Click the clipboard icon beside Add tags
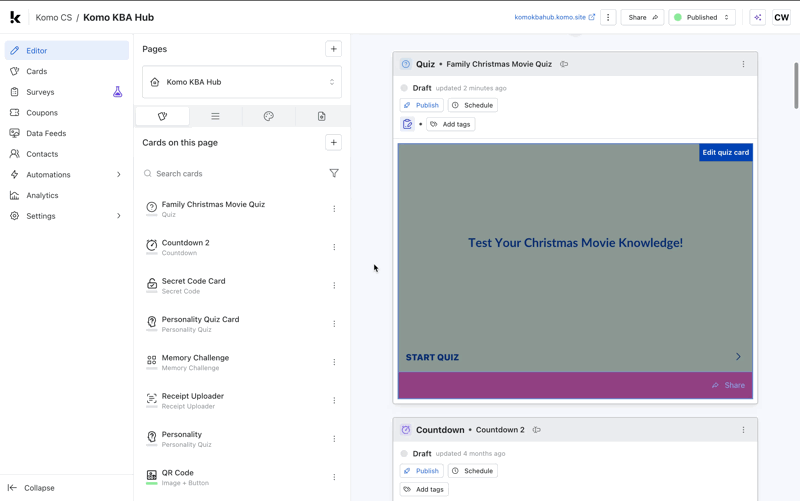Image resolution: width=800 pixels, height=501 pixels. pyautogui.click(x=408, y=125)
